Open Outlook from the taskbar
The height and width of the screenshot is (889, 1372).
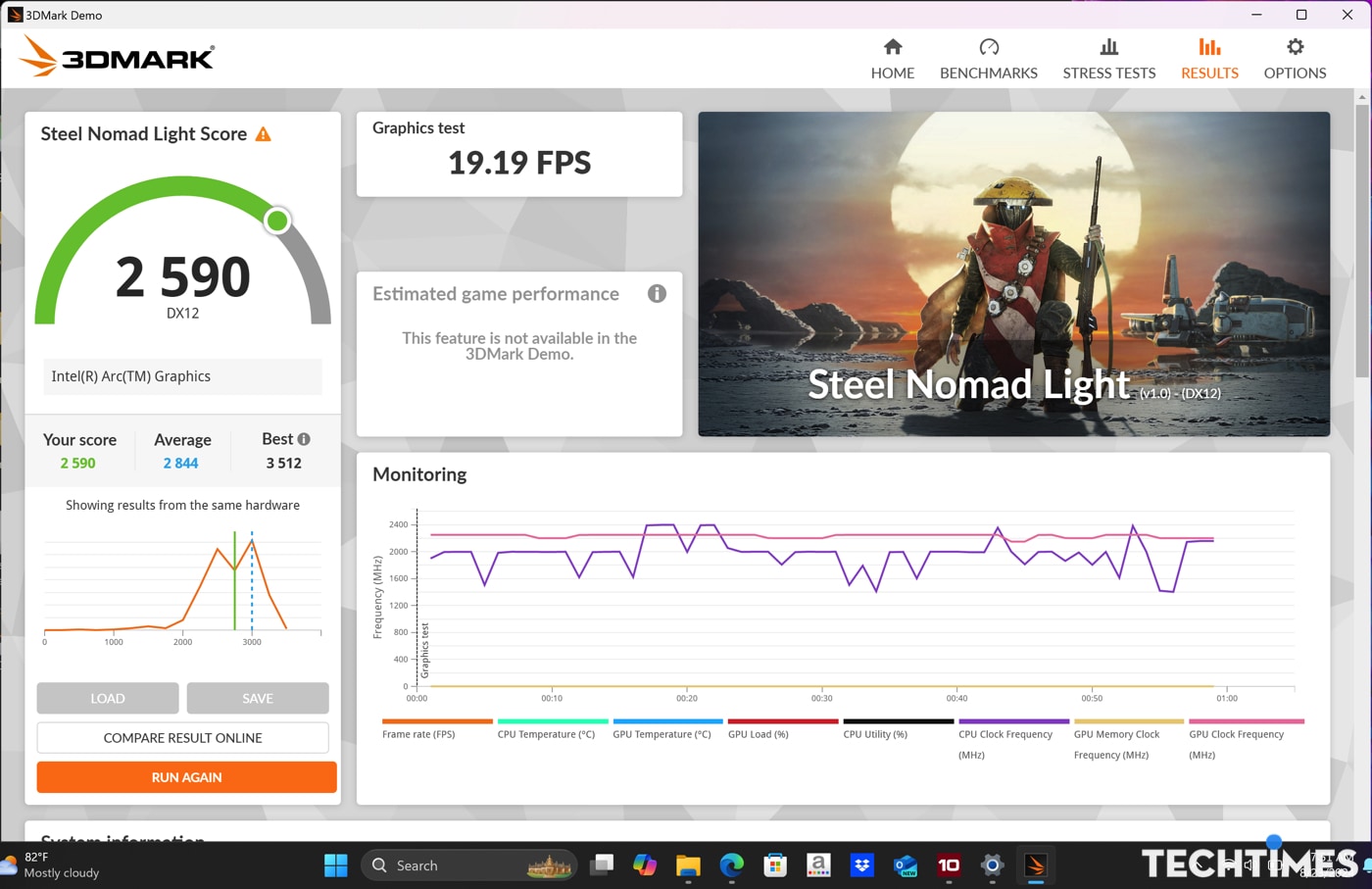tap(906, 865)
